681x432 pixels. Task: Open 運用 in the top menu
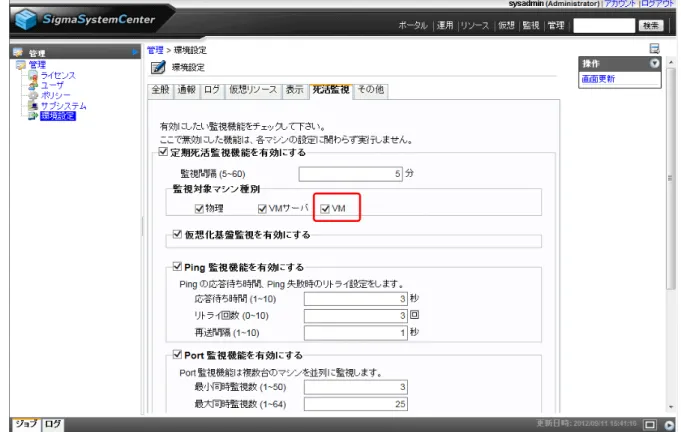(445, 26)
